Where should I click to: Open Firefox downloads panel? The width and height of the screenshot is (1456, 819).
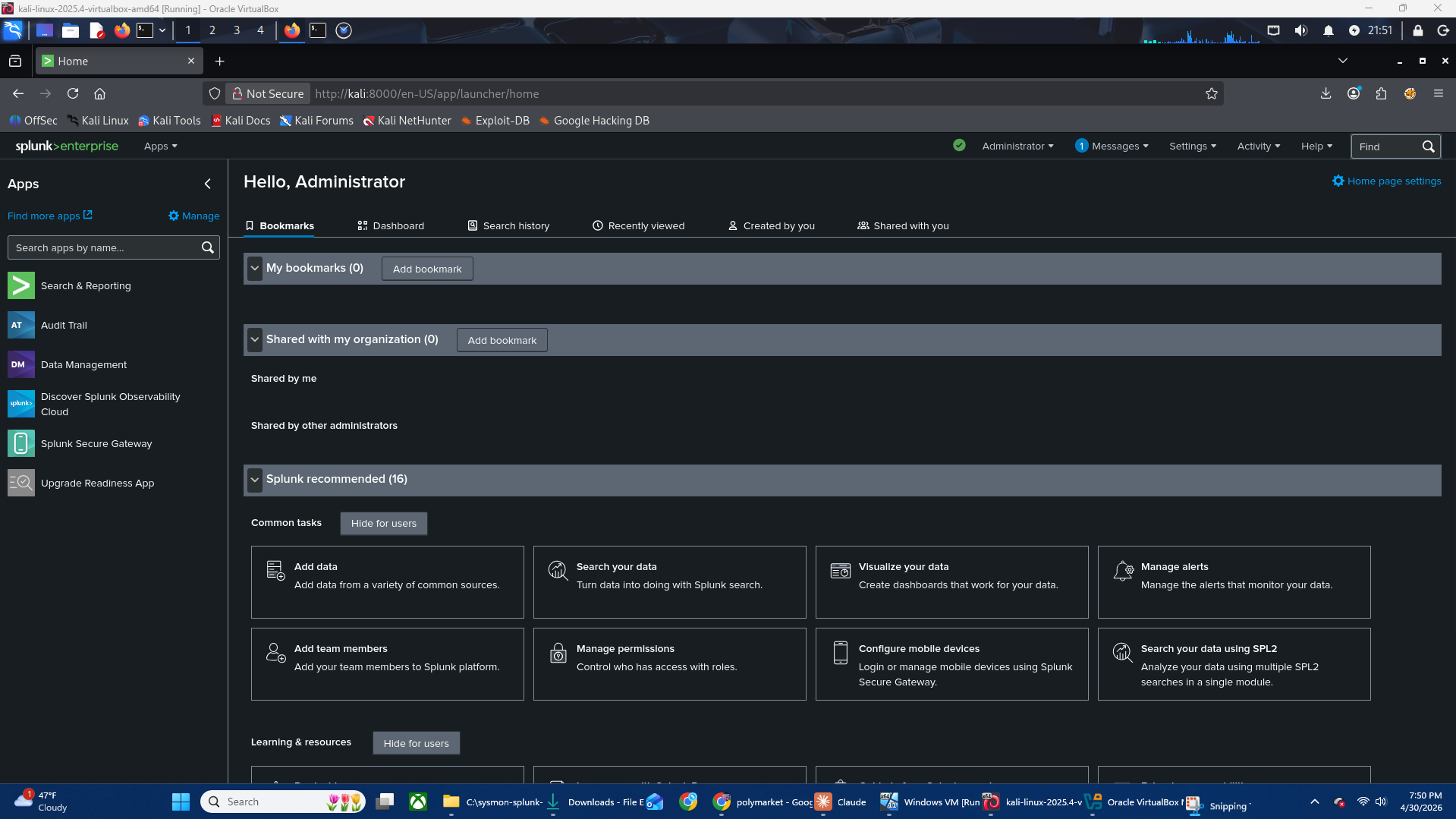click(x=1325, y=93)
